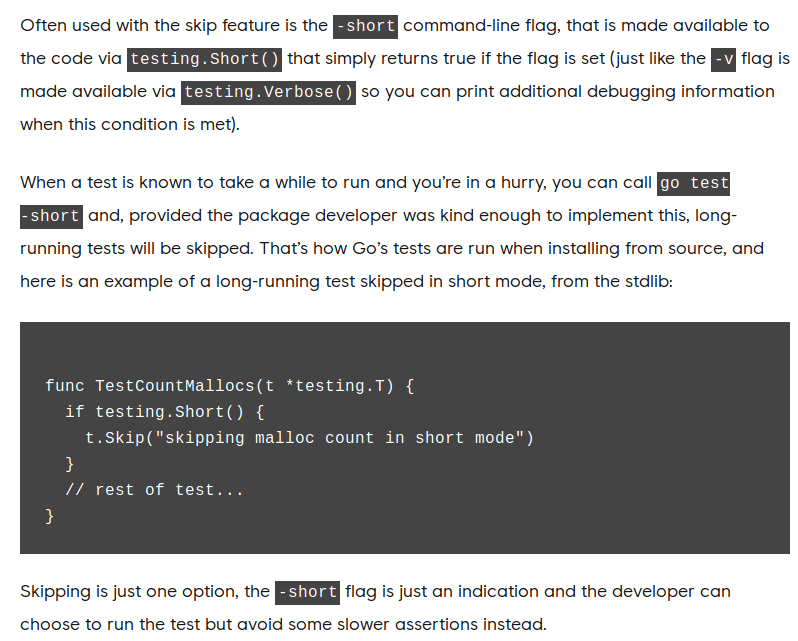This screenshot has width=798, height=641.
Task: Click the -short code after "one option, the"
Action: tap(307, 593)
